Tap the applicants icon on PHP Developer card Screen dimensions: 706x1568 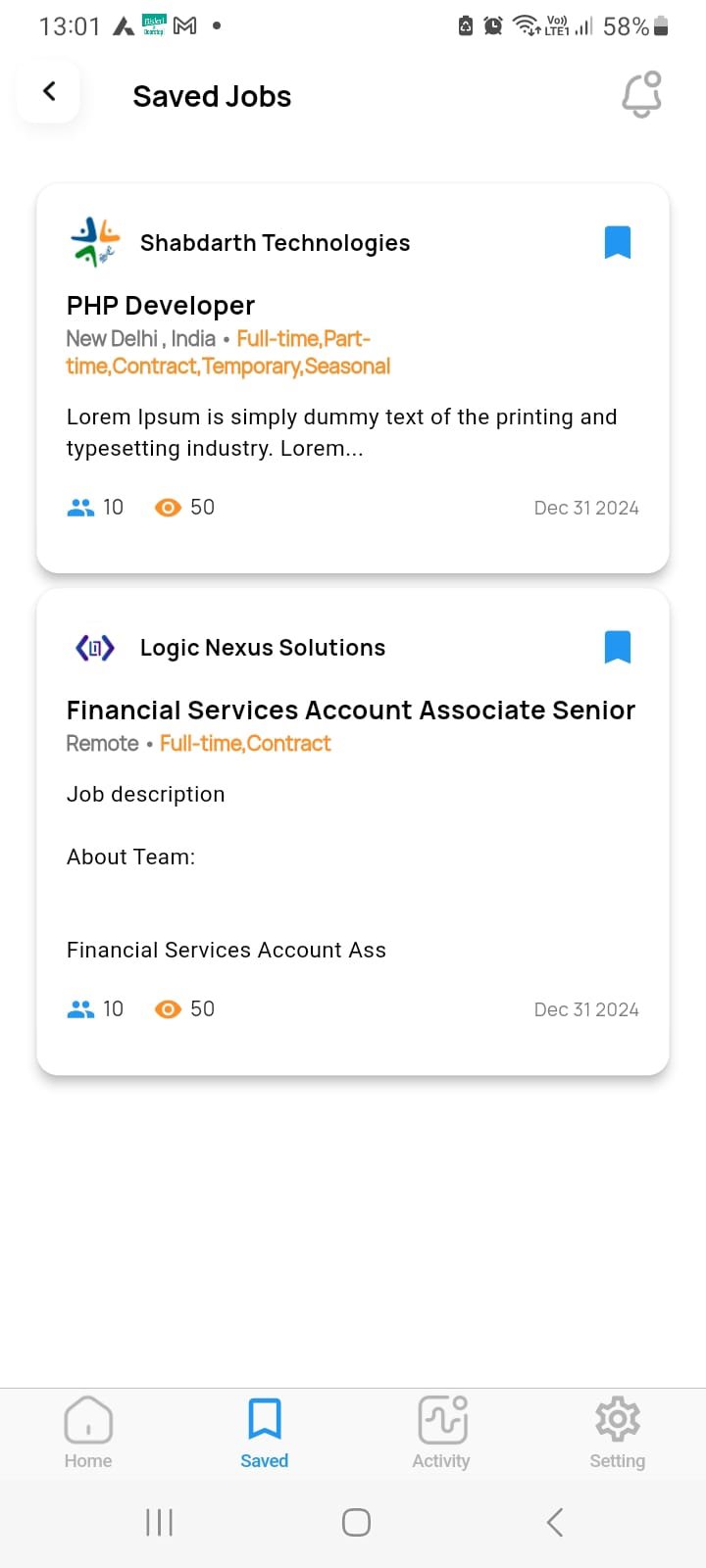80,508
